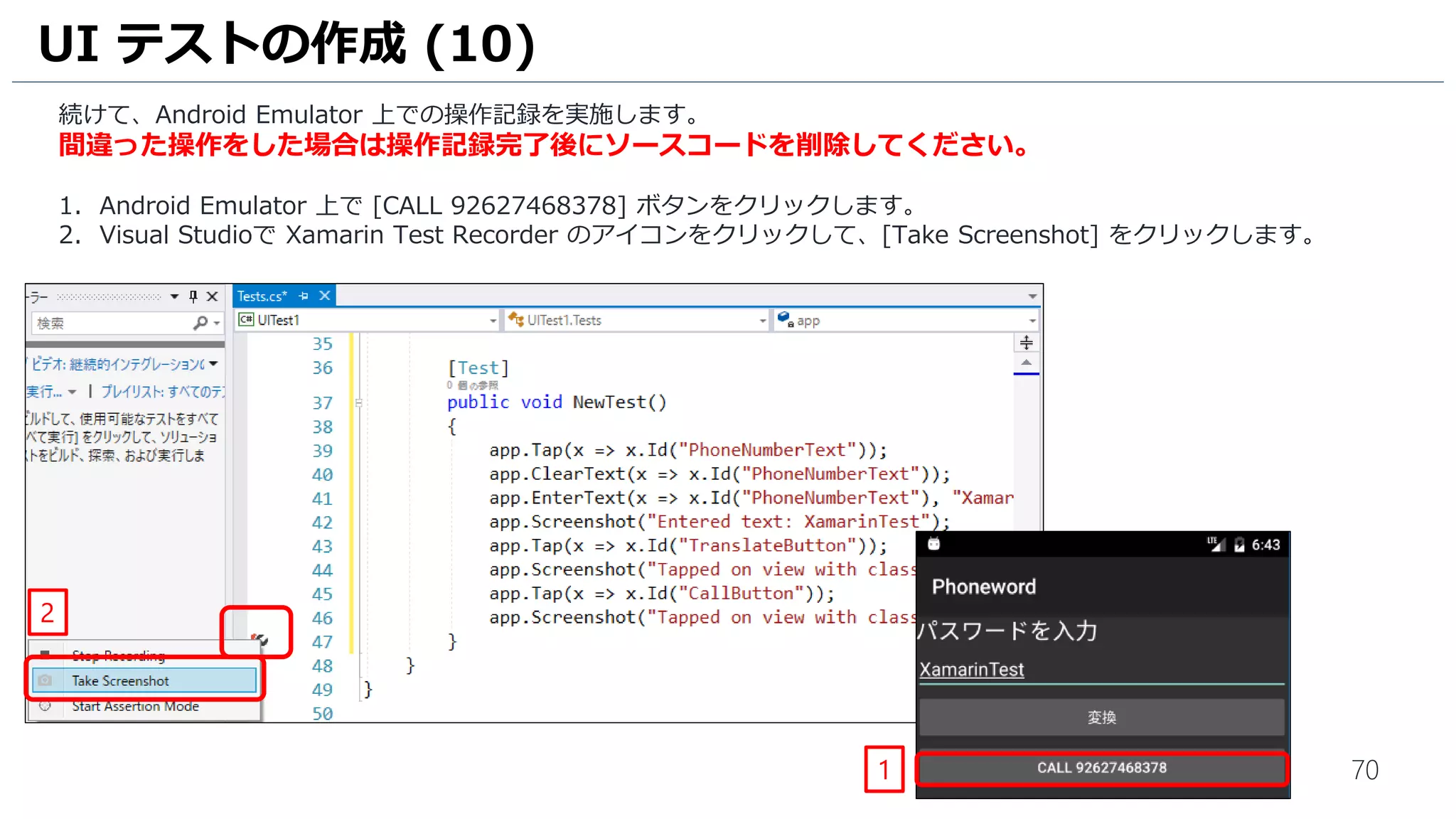Click the プレイリスト: すべてのテスト link
This screenshot has height=819, width=1456.
point(163,392)
